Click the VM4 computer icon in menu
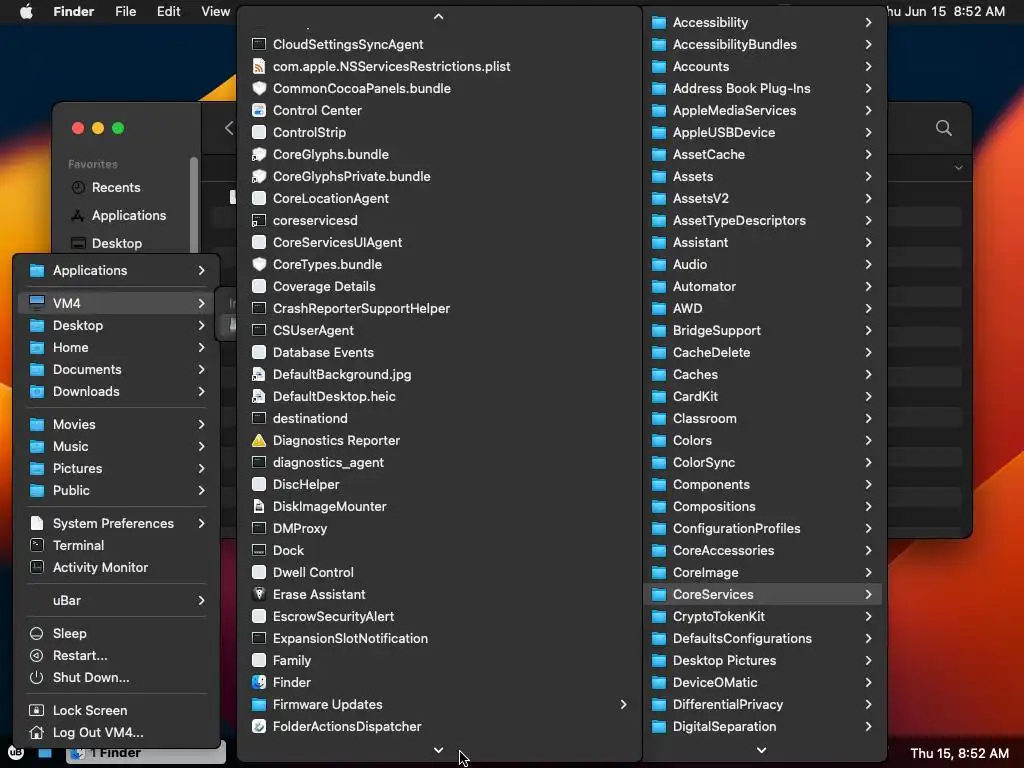Image resolution: width=1024 pixels, height=768 pixels. tap(37, 302)
